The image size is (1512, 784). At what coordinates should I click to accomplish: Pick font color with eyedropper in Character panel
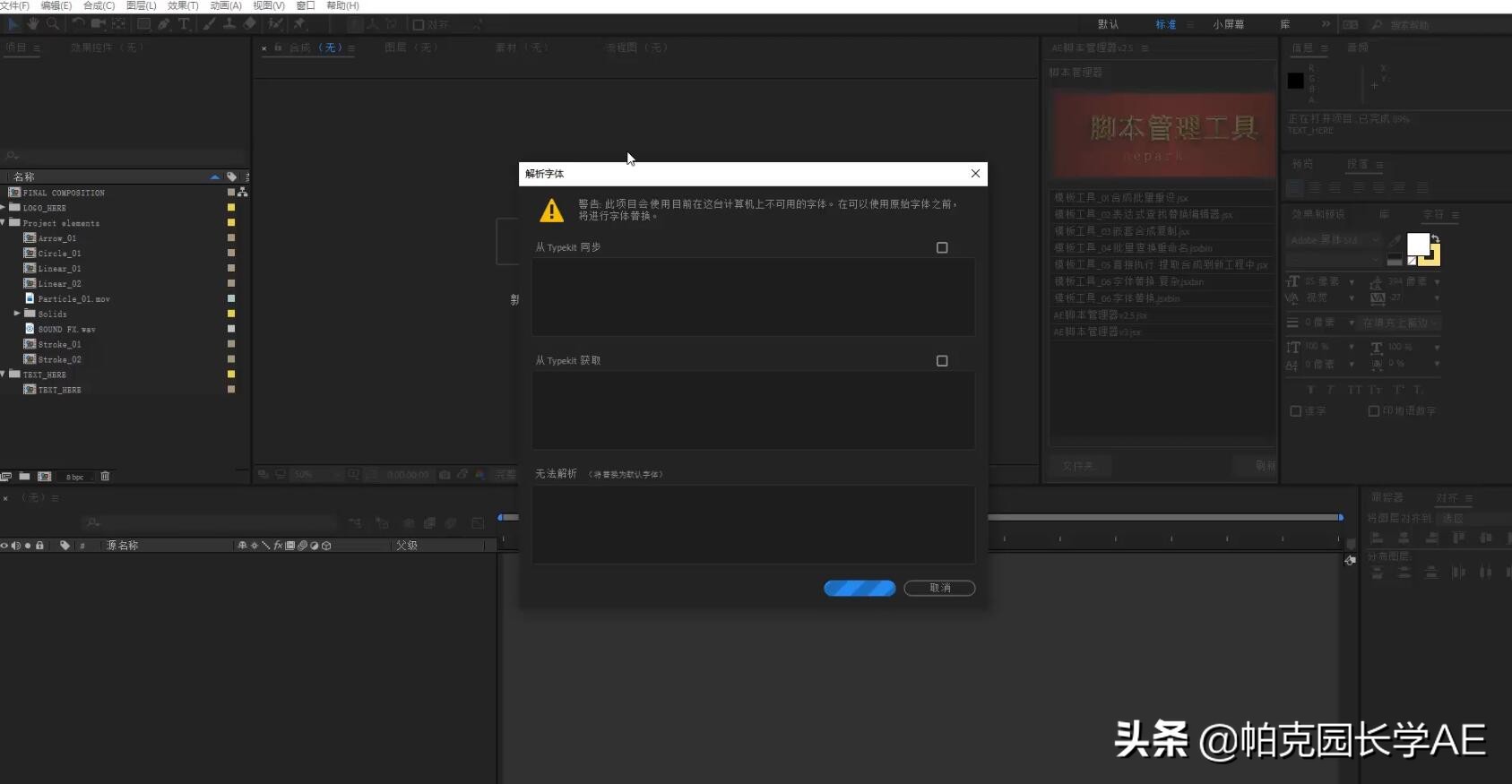coord(1395,240)
